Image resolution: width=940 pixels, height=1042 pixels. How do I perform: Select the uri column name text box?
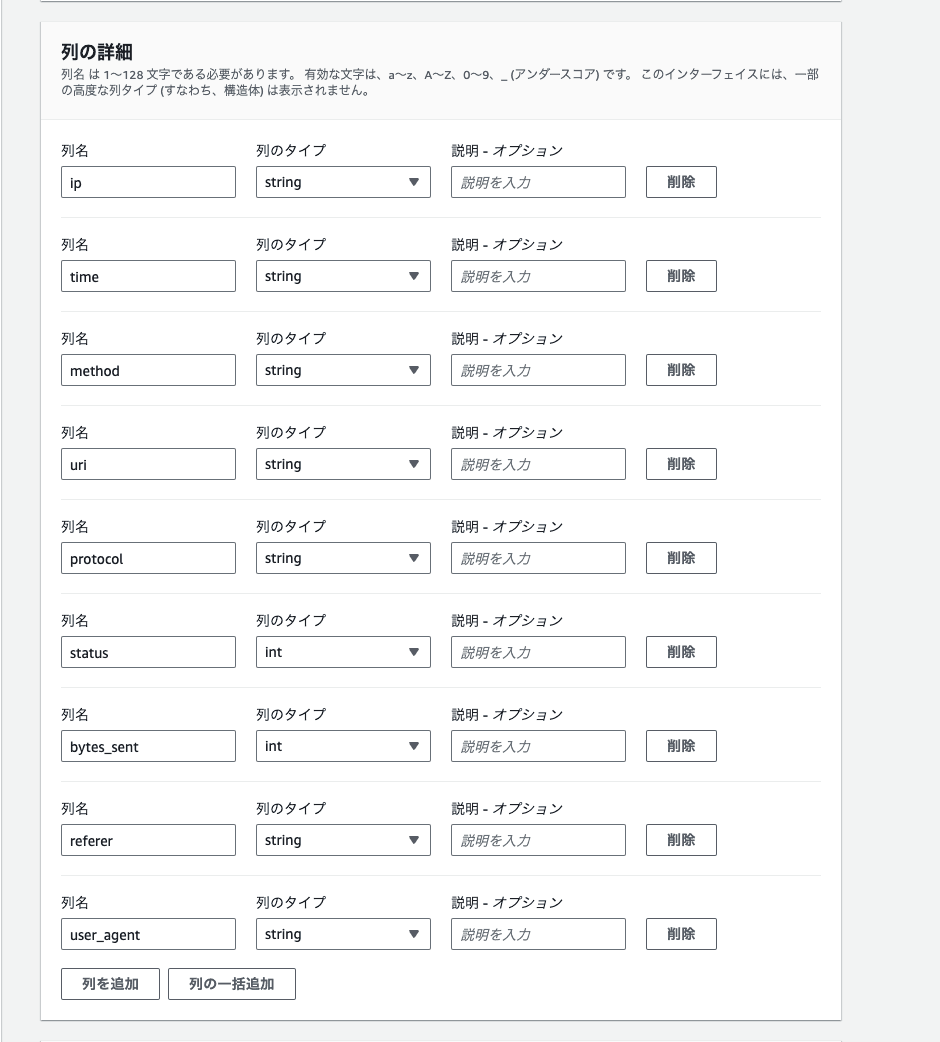[x=148, y=464]
